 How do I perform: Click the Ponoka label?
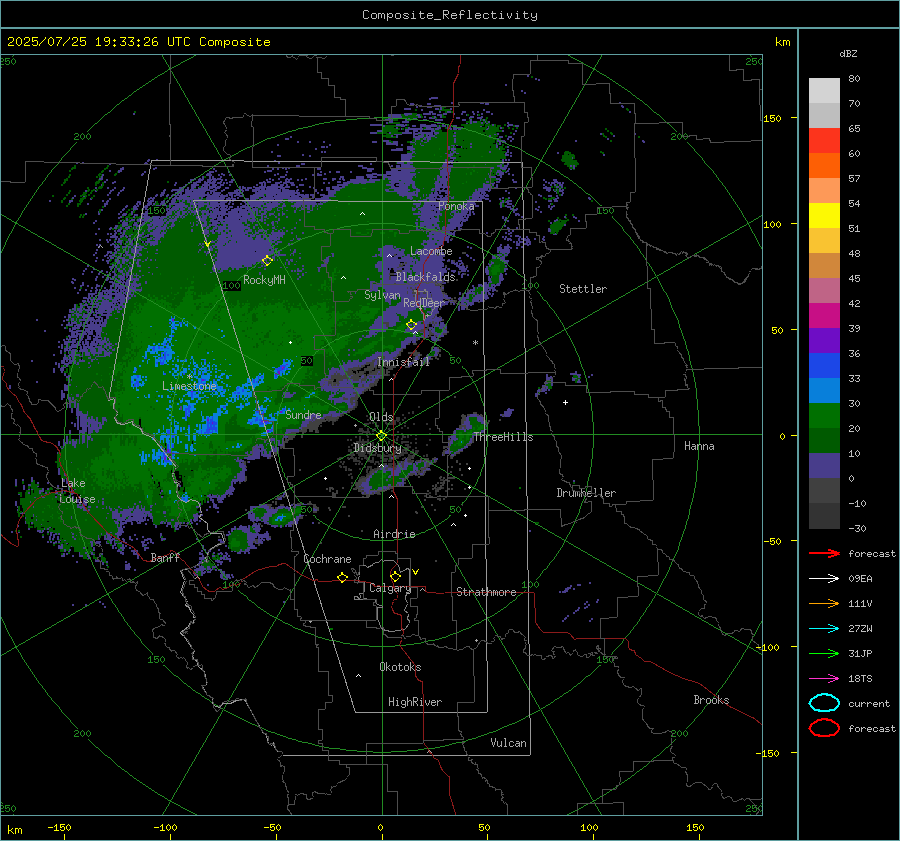(456, 206)
